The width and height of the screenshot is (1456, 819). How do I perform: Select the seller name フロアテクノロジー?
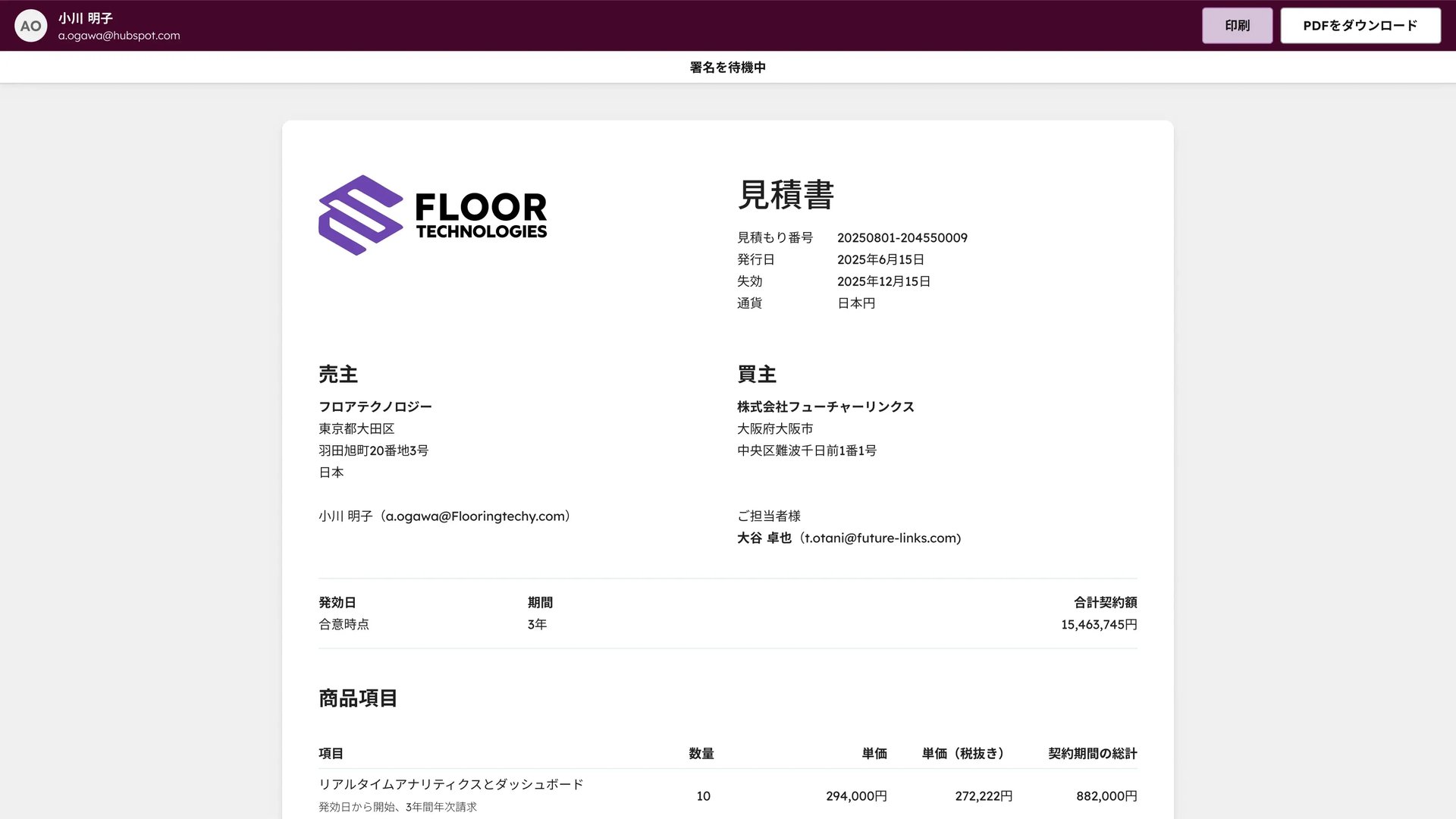pyautogui.click(x=375, y=406)
